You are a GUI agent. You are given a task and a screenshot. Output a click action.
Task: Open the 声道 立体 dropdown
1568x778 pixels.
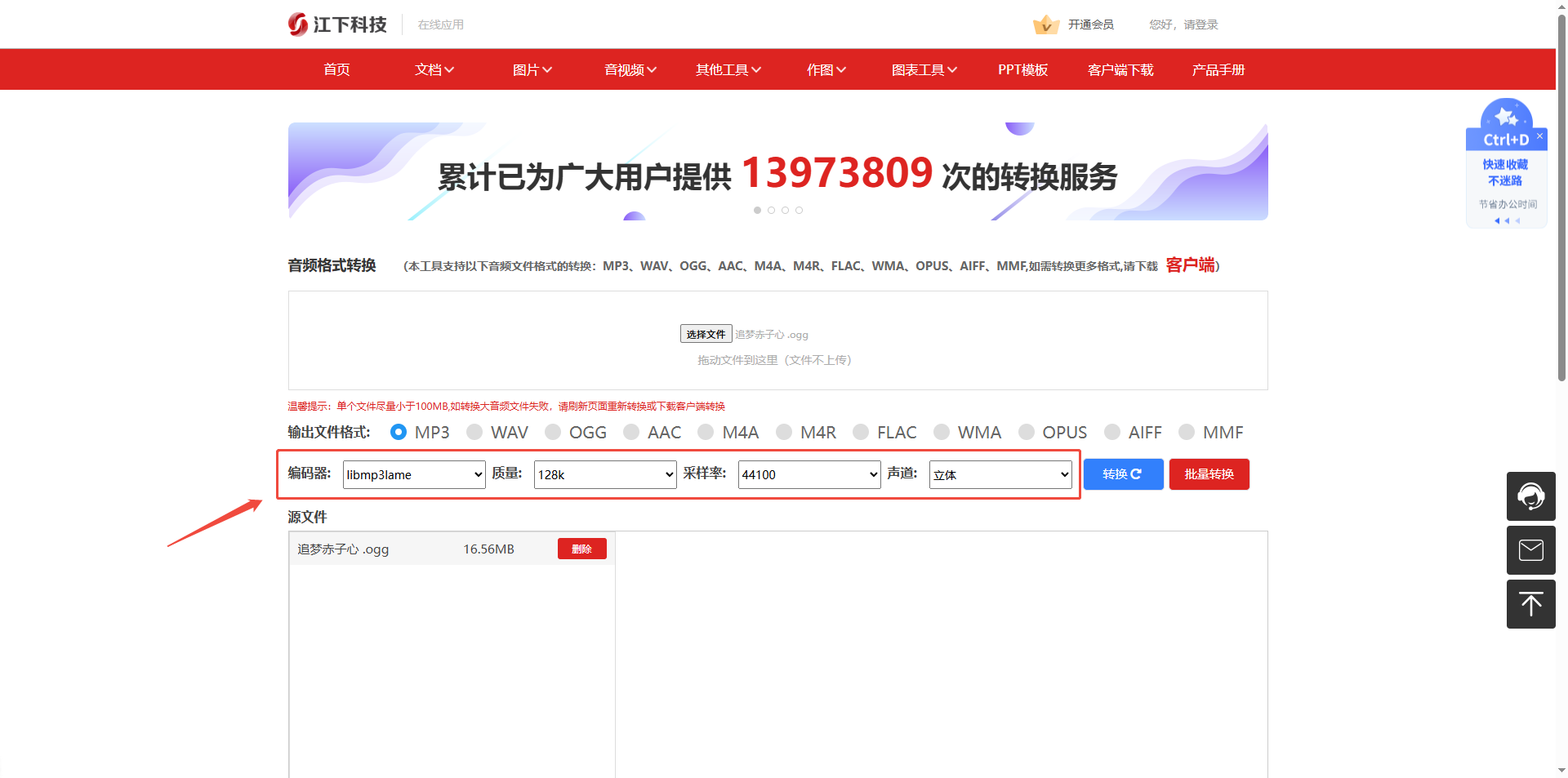pos(1000,474)
